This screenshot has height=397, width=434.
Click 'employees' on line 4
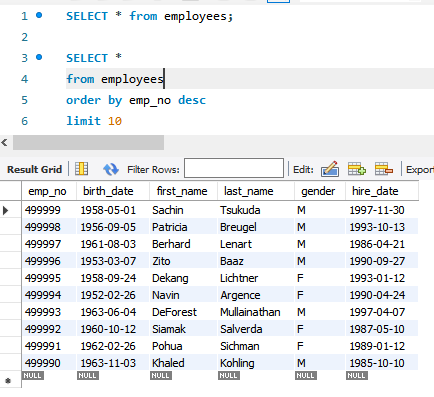point(132,79)
